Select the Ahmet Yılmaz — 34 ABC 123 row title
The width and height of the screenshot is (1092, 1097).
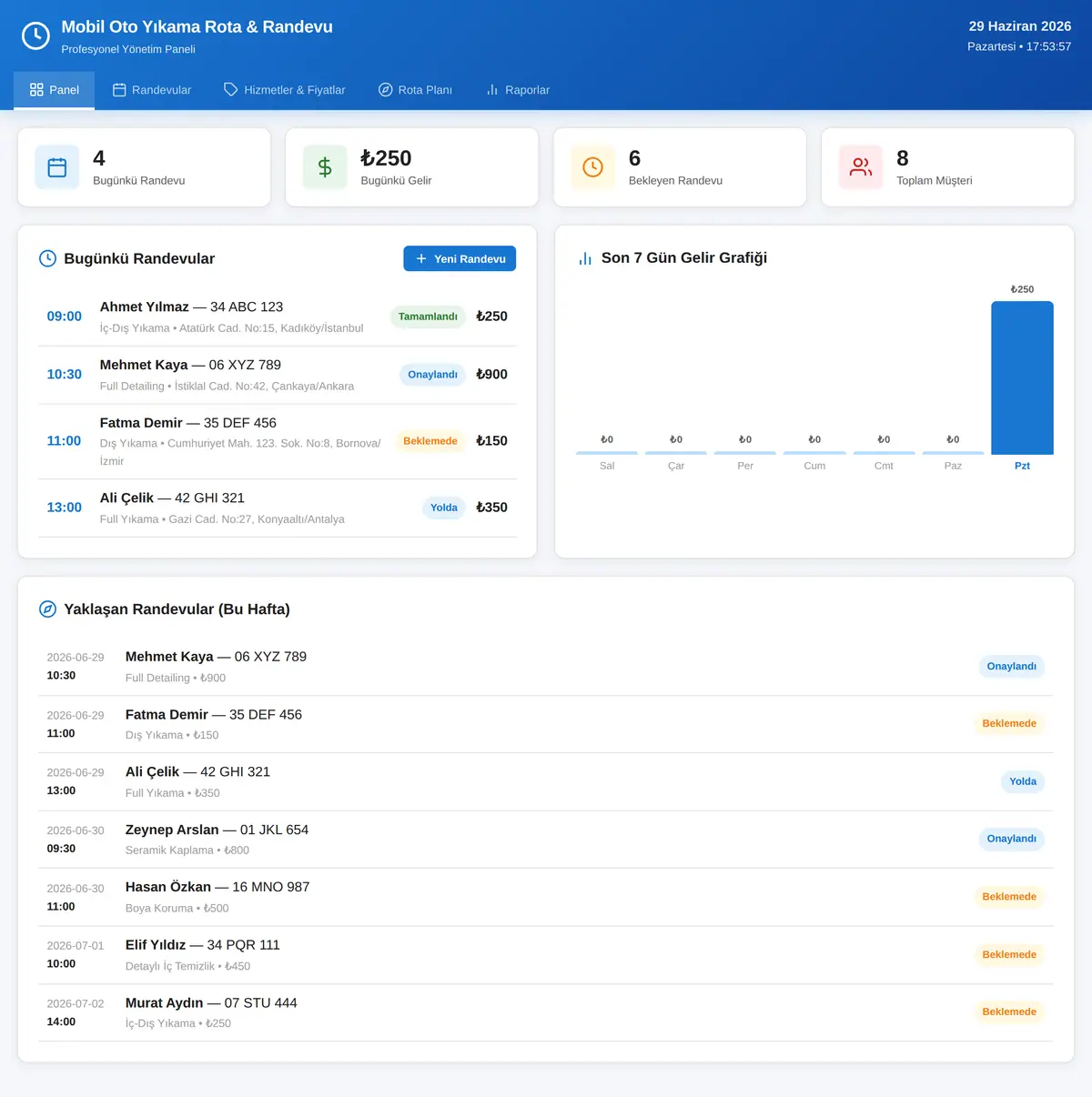pyautogui.click(x=191, y=307)
